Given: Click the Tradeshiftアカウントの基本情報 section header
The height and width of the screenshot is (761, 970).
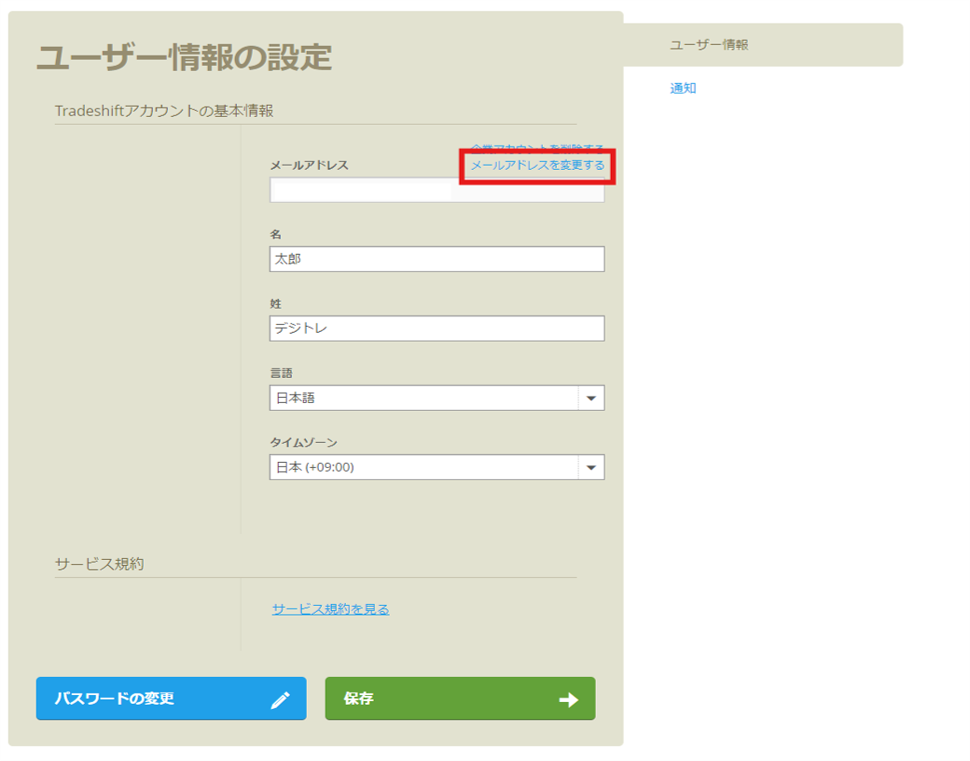Looking at the screenshot, I should coord(164,110).
